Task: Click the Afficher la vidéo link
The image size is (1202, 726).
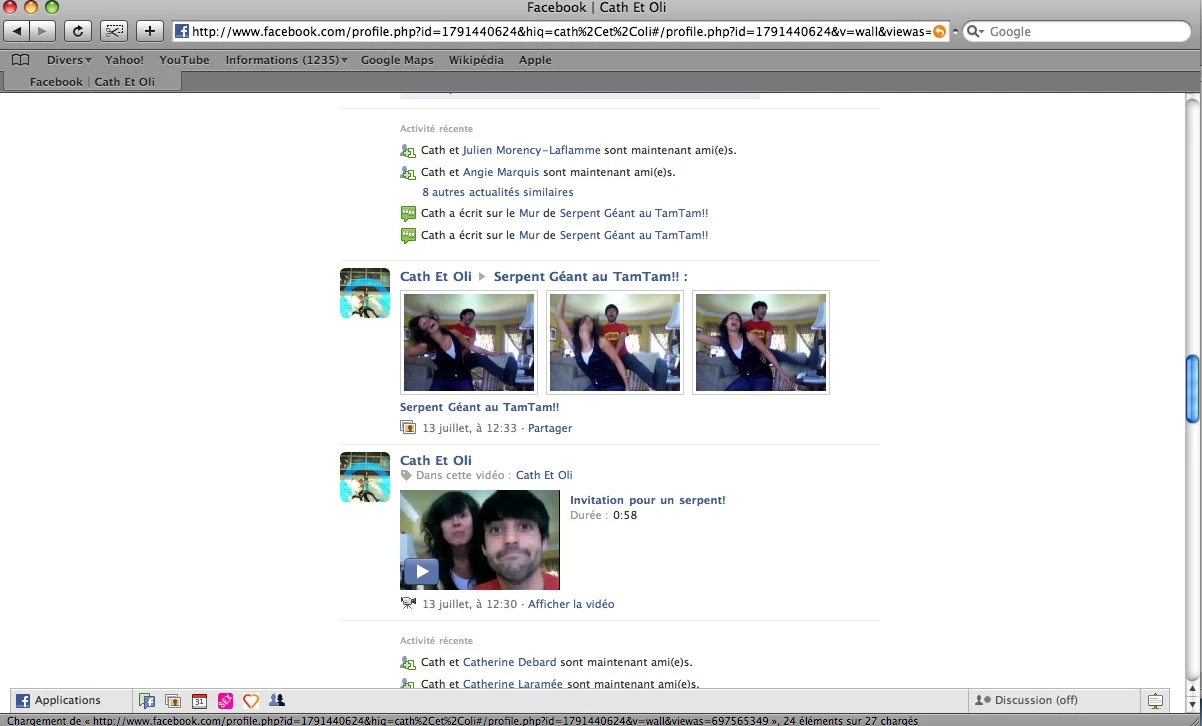Action: click(571, 604)
